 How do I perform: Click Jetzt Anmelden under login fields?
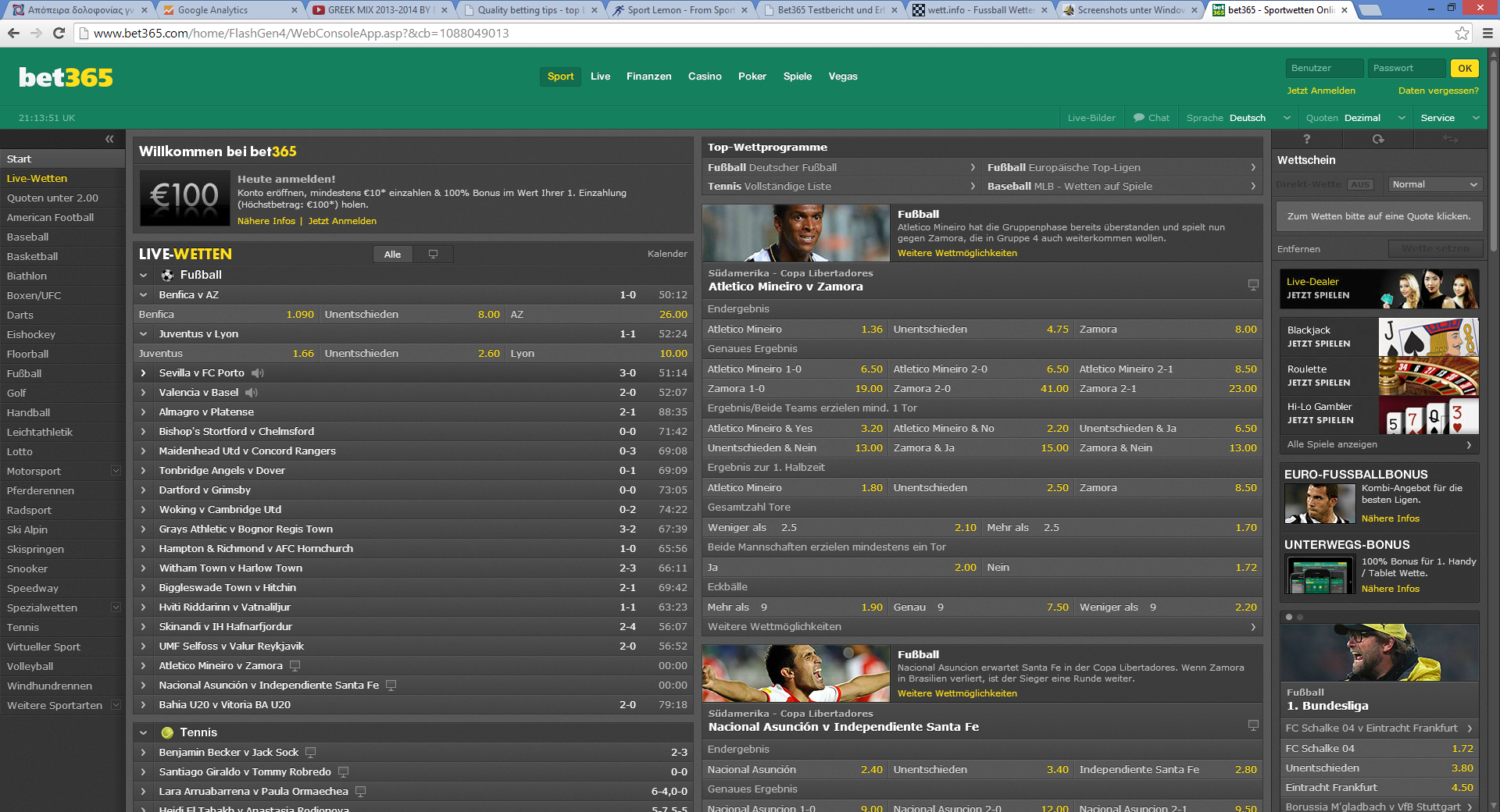coord(1321,91)
